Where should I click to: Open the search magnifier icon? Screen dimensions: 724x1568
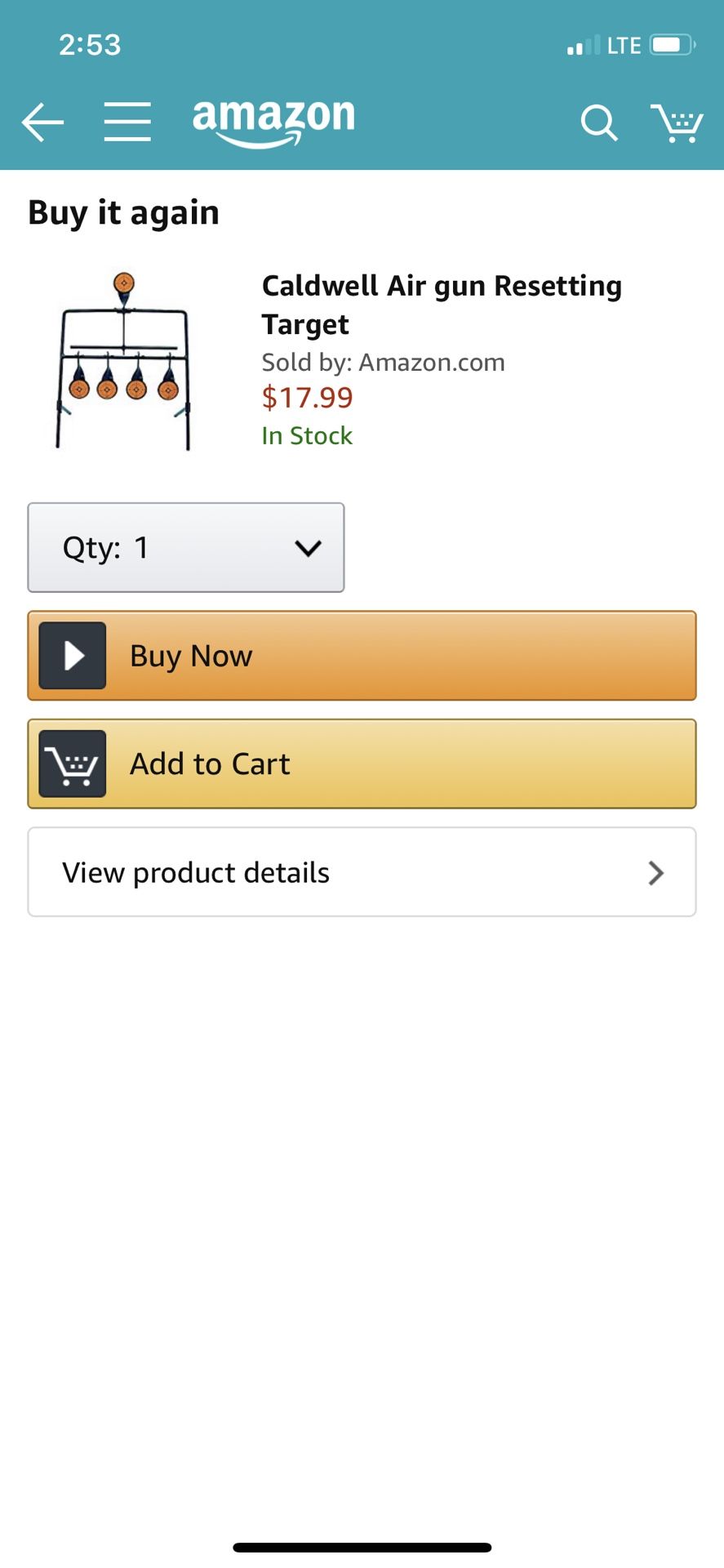599,123
